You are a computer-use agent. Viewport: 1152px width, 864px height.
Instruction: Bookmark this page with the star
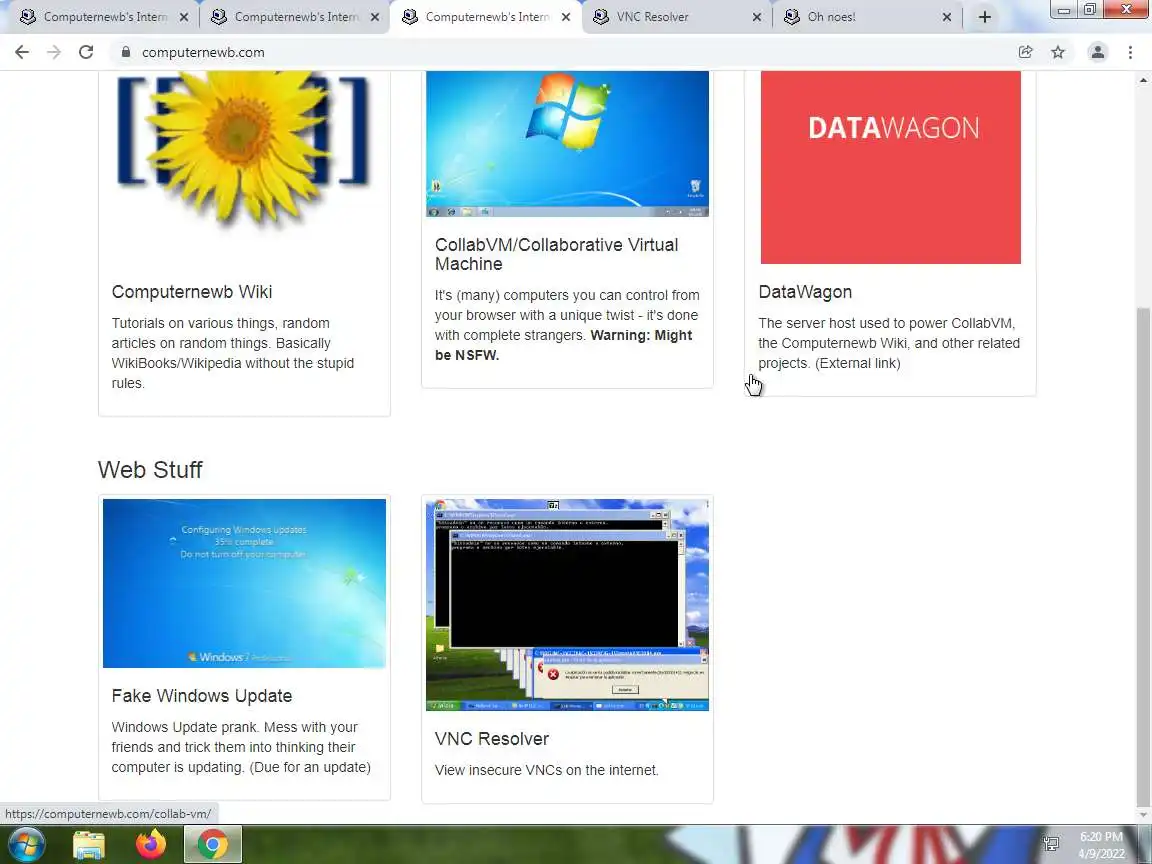point(1058,52)
